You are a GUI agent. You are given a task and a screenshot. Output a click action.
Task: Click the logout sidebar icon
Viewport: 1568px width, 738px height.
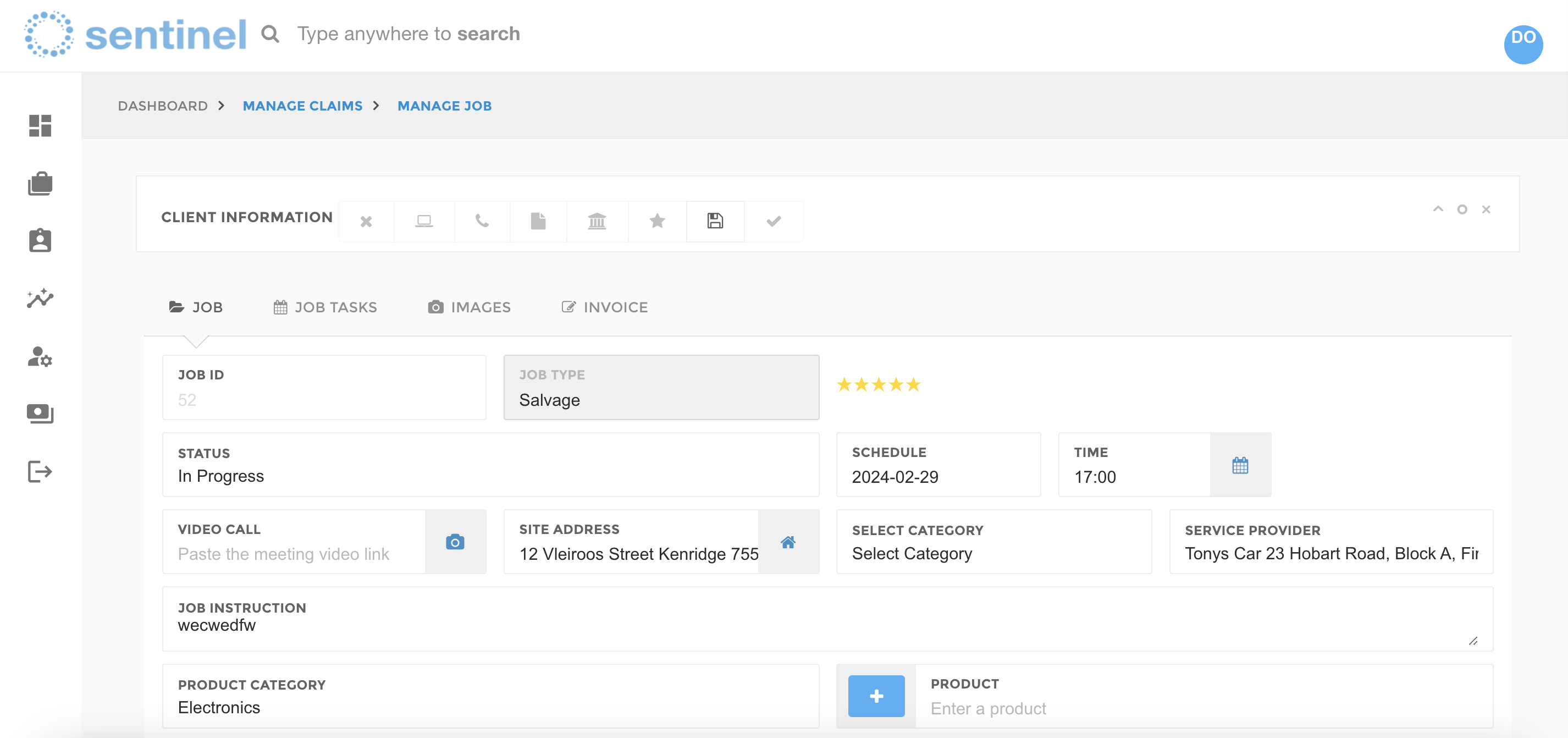40,471
